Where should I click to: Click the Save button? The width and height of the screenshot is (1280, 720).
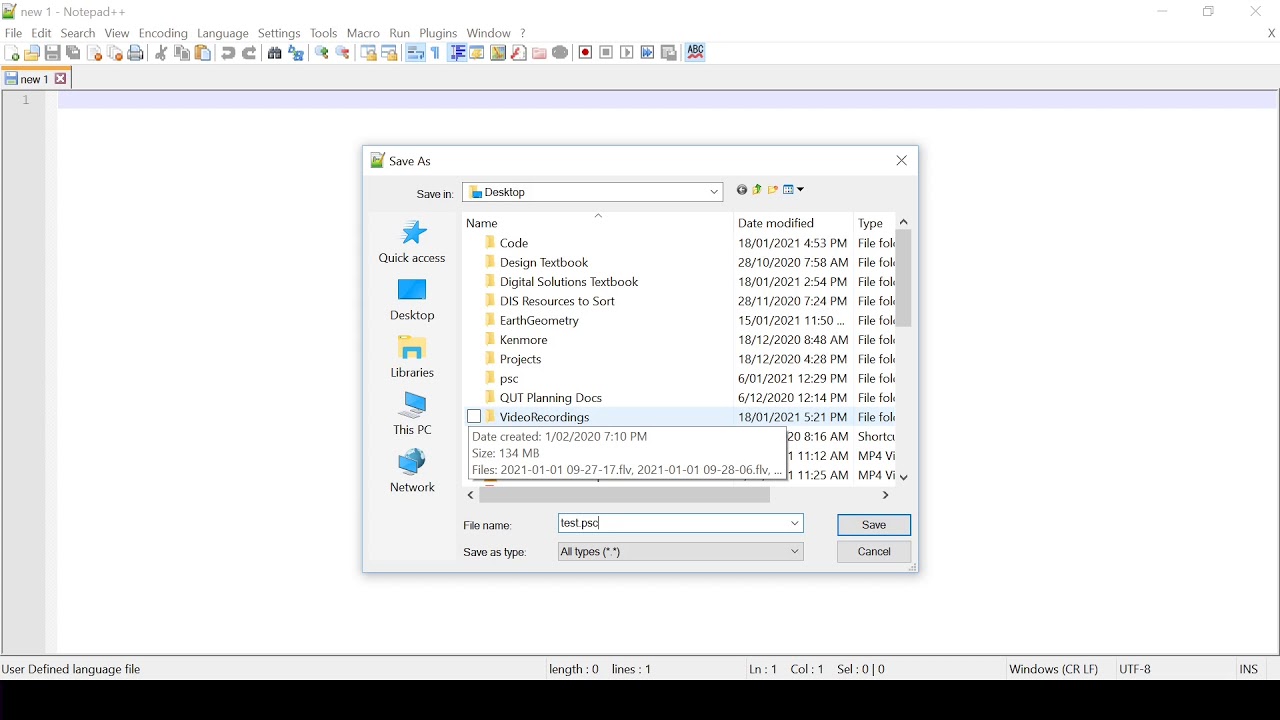click(x=875, y=525)
